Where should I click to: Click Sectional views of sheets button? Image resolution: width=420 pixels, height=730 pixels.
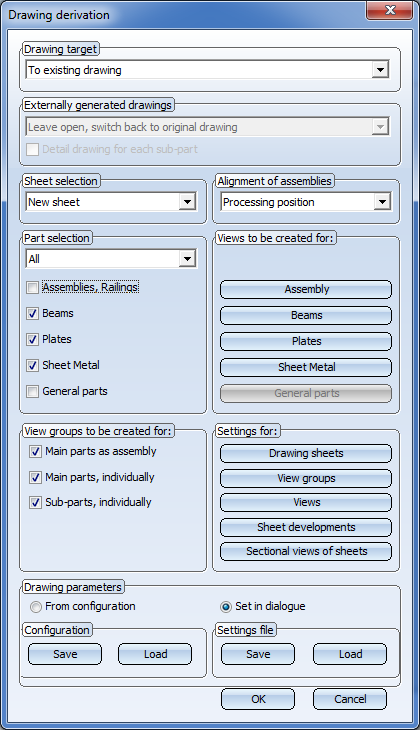[x=306, y=551]
